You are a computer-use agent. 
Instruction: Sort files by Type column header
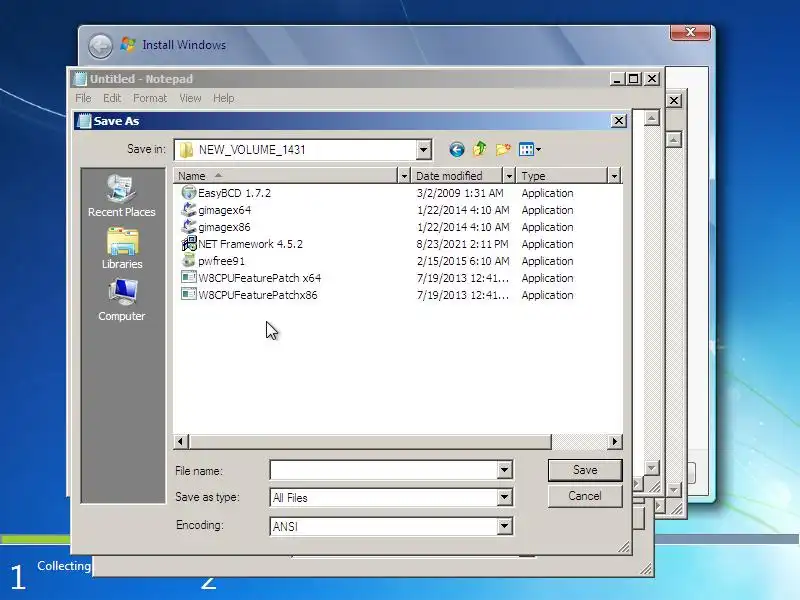[562, 176]
